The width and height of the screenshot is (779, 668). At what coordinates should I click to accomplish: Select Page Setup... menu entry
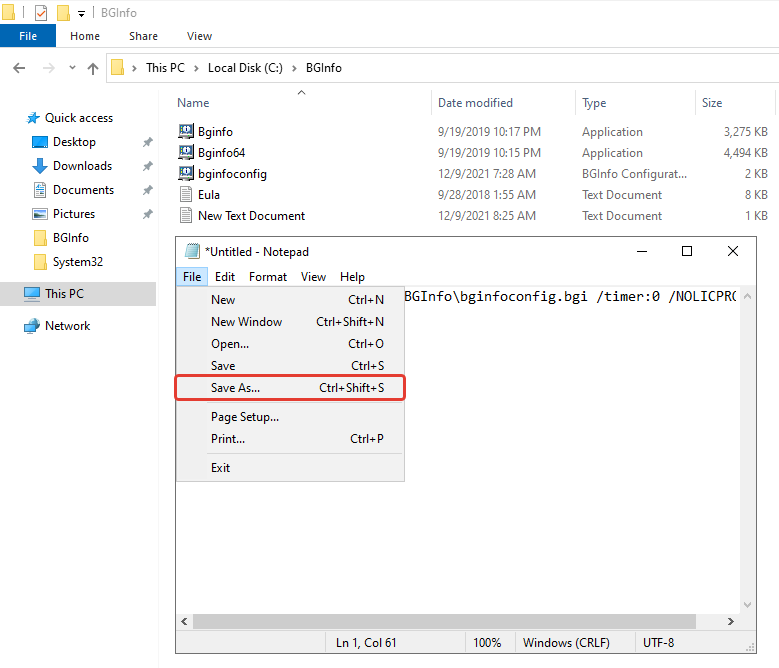[x=244, y=417]
